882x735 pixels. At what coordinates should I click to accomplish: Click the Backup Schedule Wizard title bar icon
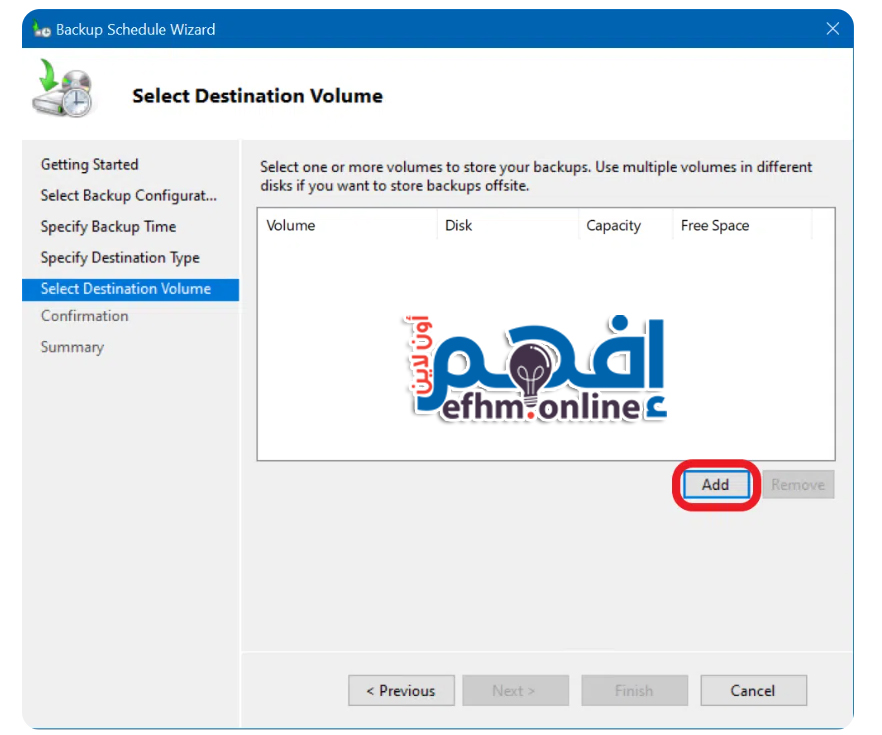pyautogui.click(x=42, y=30)
